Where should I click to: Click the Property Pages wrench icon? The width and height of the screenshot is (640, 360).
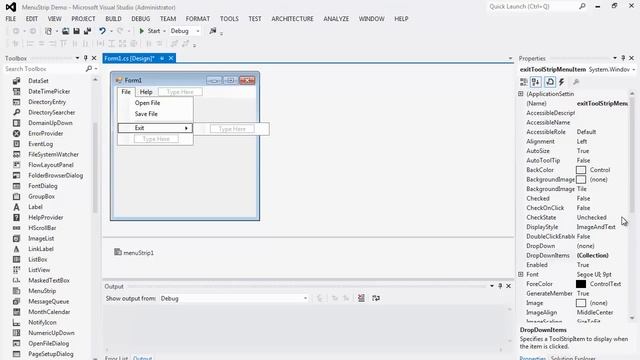pos(576,82)
